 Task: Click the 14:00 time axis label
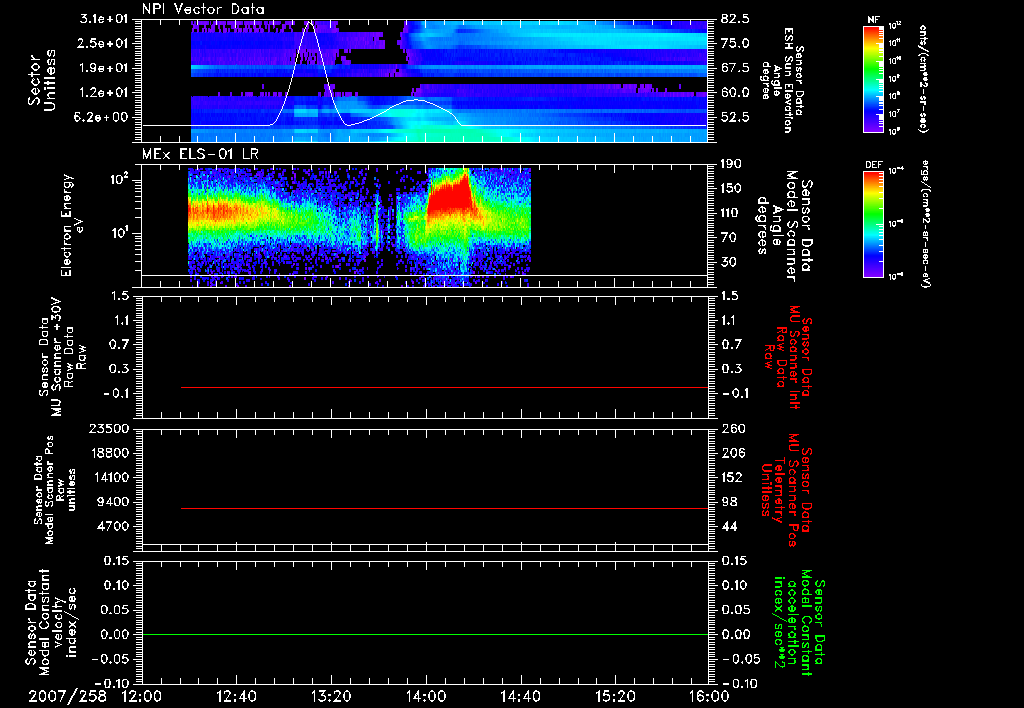(x=426, y=696)
